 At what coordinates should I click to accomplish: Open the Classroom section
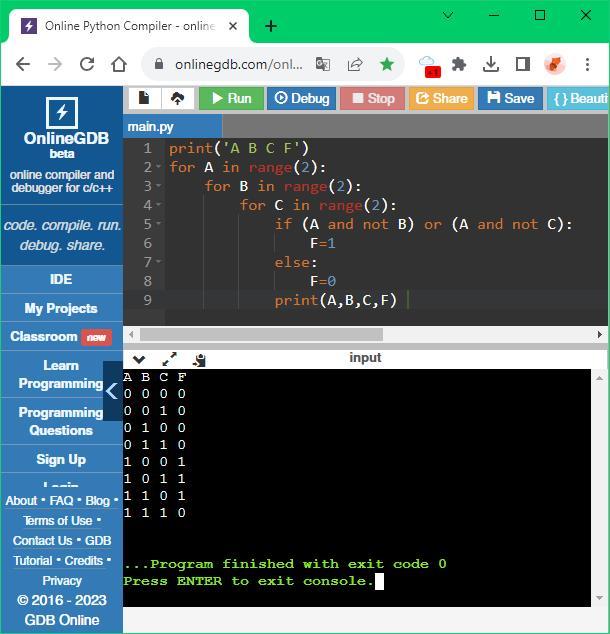pos(61,337)
